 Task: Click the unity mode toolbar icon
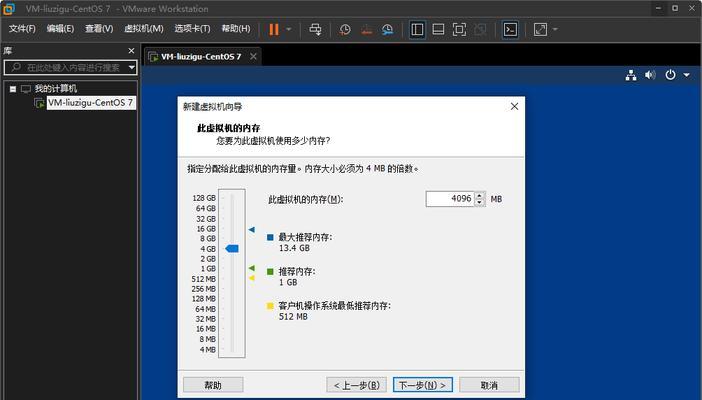480,30
